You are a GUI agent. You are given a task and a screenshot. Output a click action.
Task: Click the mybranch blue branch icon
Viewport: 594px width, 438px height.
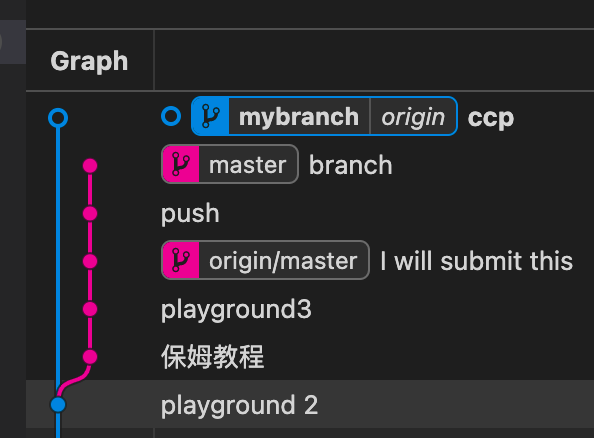coord(211,116)
